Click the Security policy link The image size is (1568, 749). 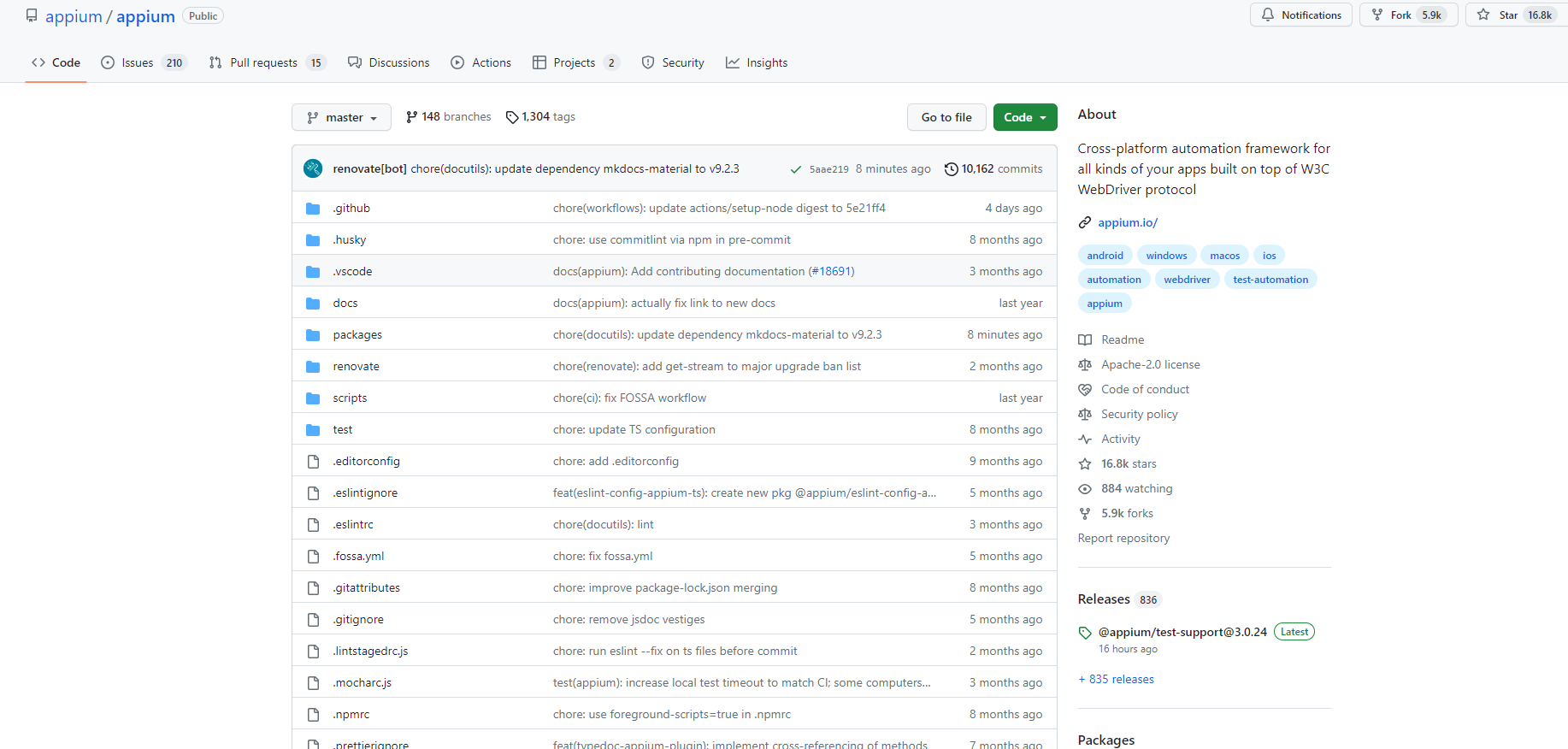(1139, 414)
